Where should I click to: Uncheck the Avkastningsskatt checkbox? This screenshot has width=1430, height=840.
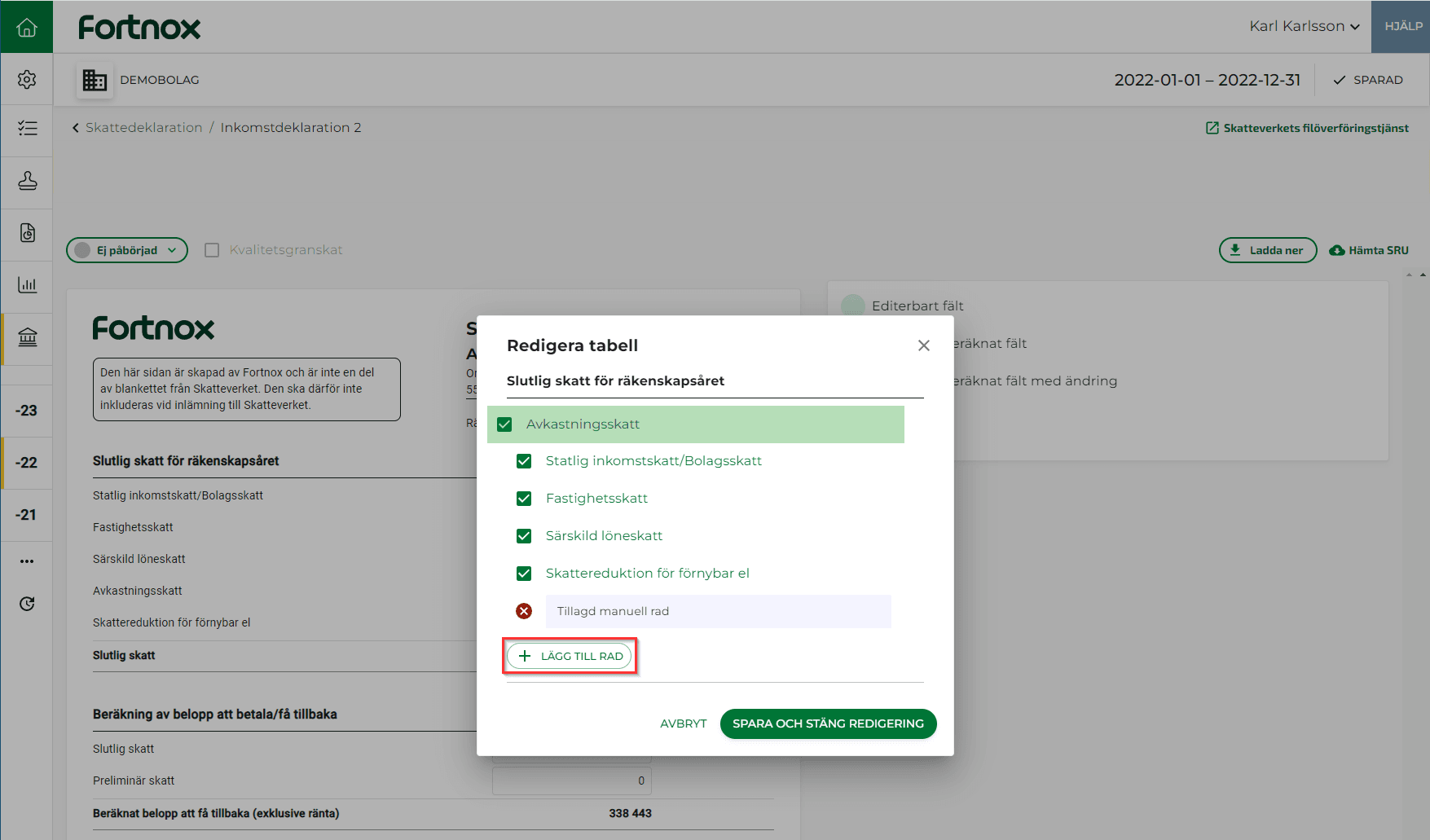(504, 424)
